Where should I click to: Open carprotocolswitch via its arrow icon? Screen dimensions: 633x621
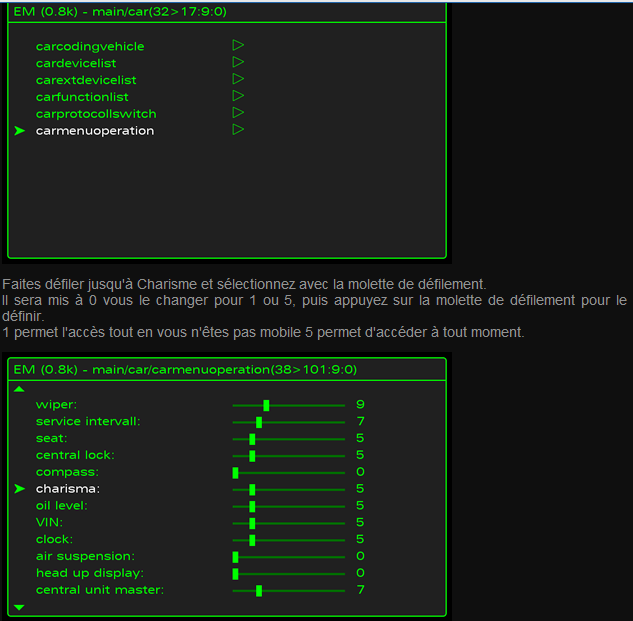[x=238, y=113]
